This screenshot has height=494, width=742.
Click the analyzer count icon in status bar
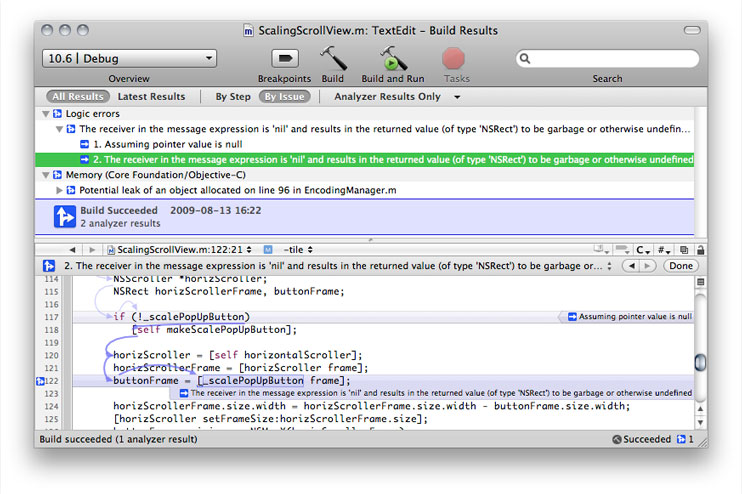[685, 439]
